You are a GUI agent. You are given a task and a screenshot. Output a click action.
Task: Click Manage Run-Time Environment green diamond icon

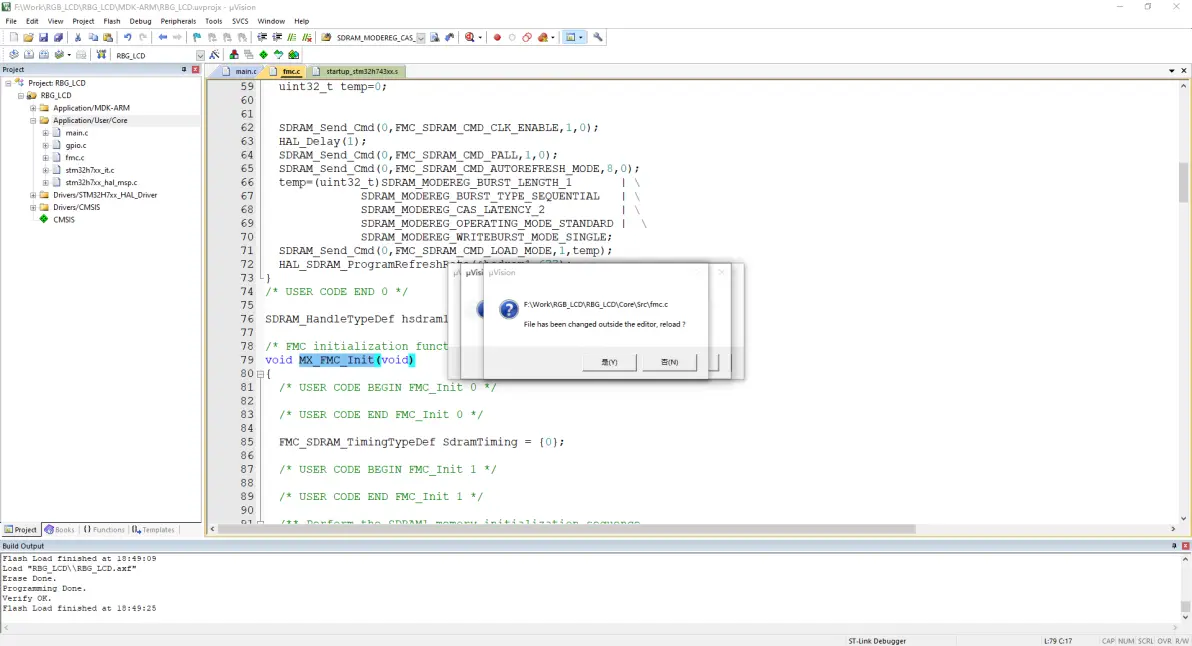point(263,55)
